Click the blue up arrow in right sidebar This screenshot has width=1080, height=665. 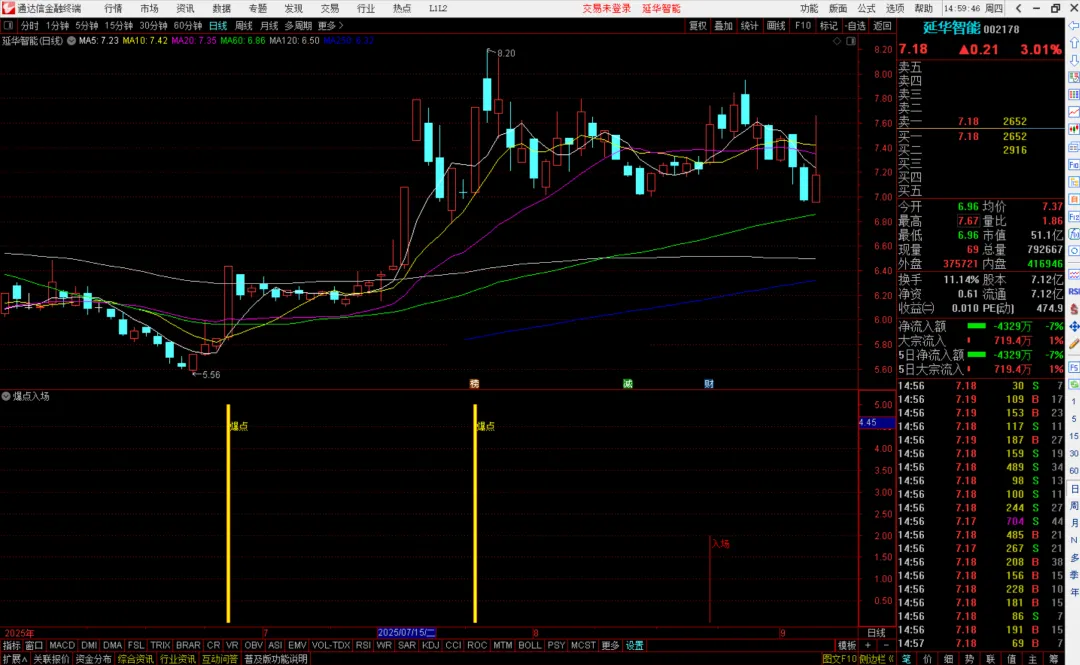click(x=1074, y=43)
